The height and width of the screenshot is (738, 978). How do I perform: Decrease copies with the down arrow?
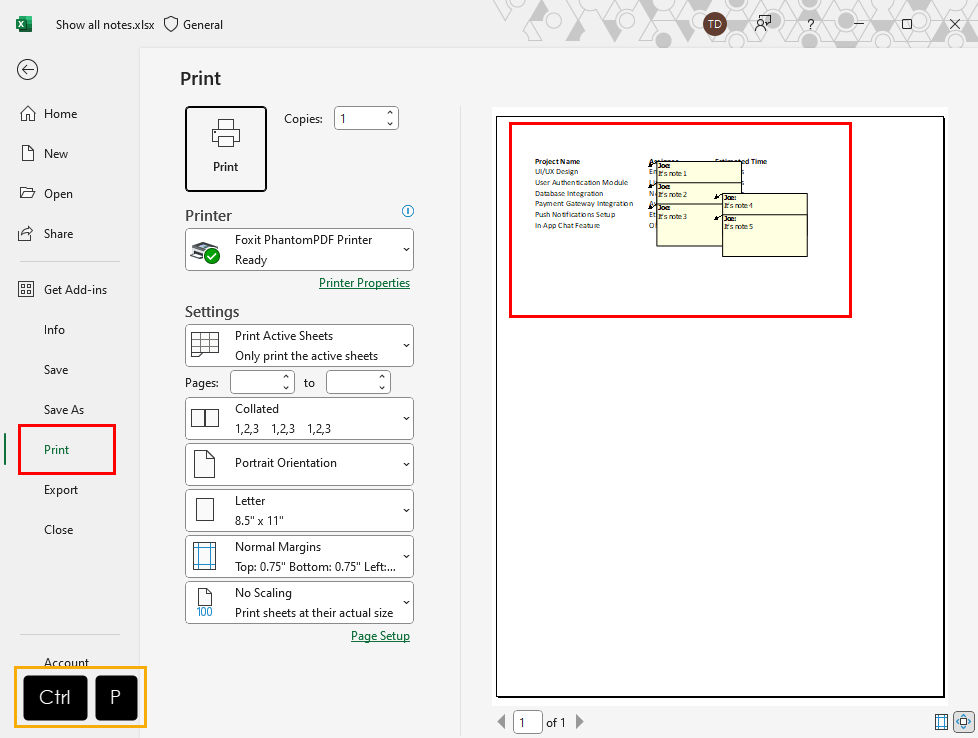click(390, 124)
